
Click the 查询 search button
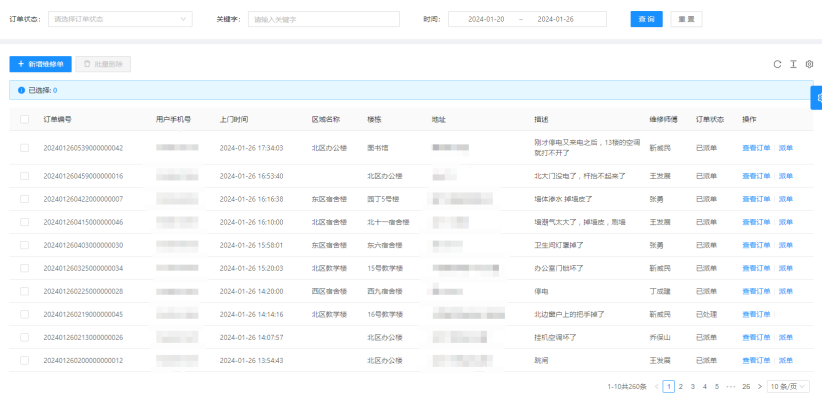tap(646, 19)
